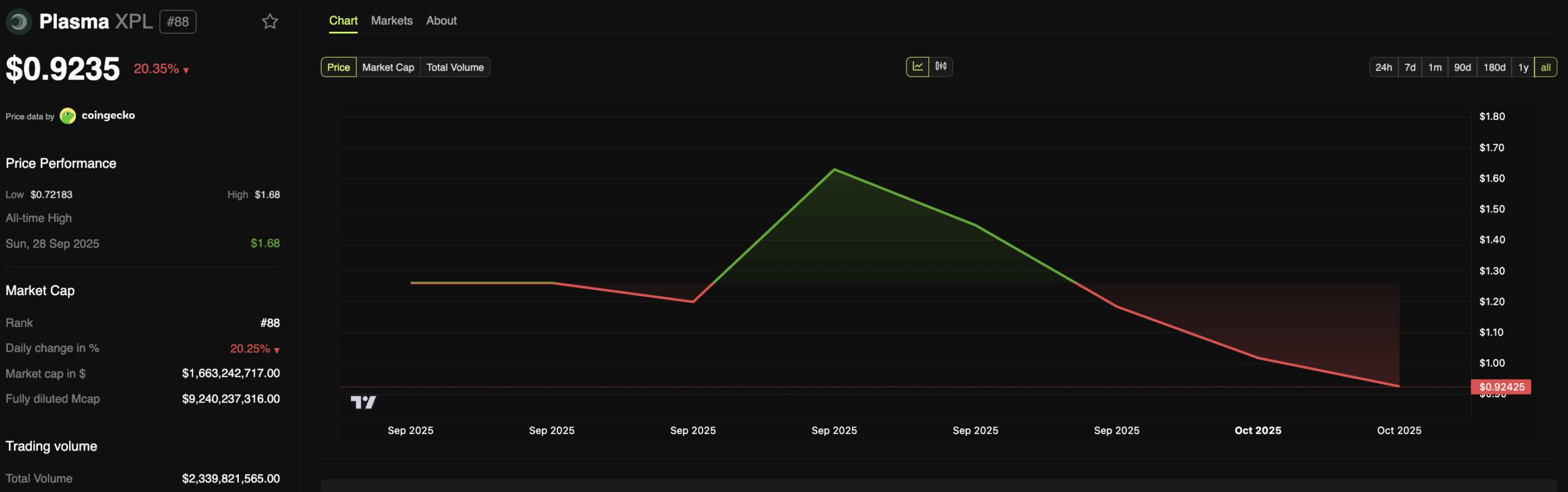Click the red $0.92425 price marker
Screen dimensions: 1568x492
pos(1501,387)
